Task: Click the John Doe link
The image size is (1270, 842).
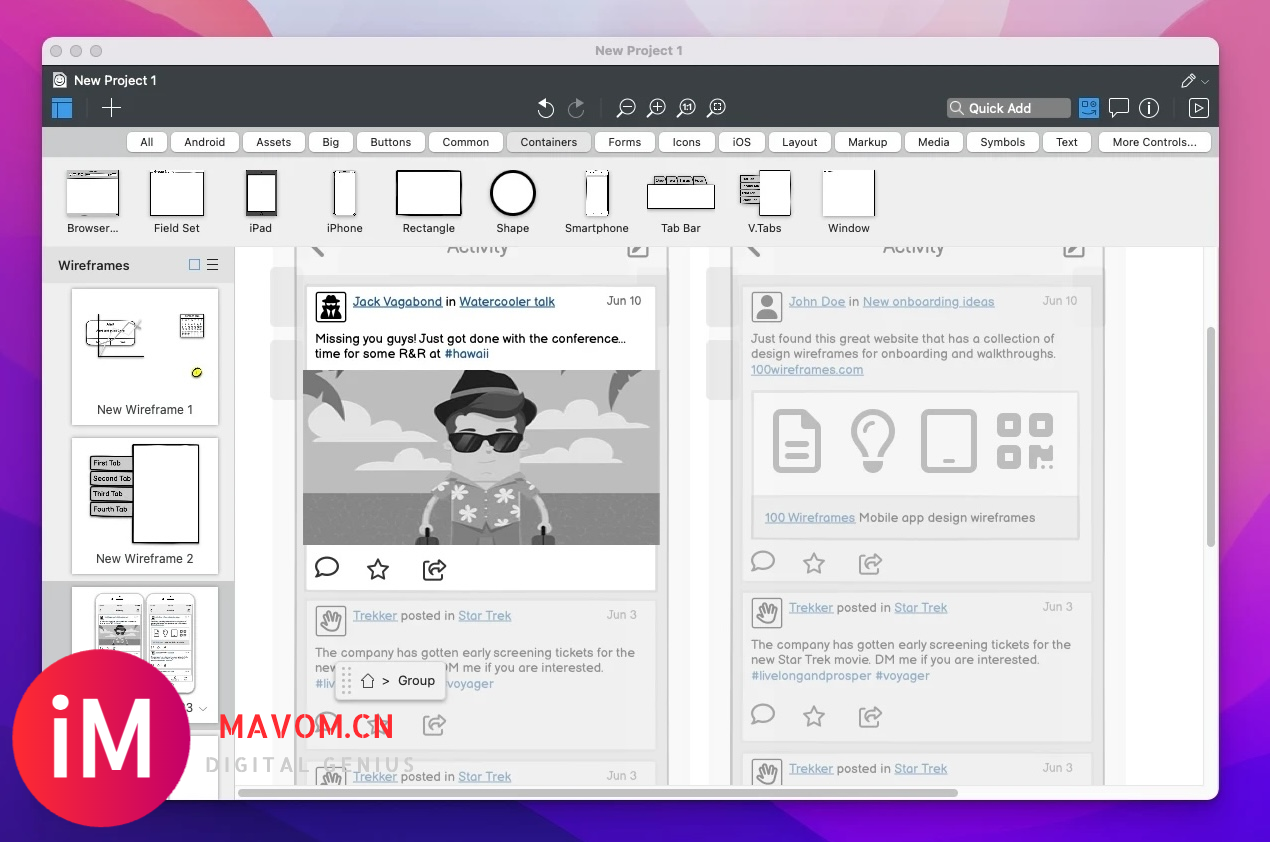Action: pyautogui.click(x=817, y=301)
